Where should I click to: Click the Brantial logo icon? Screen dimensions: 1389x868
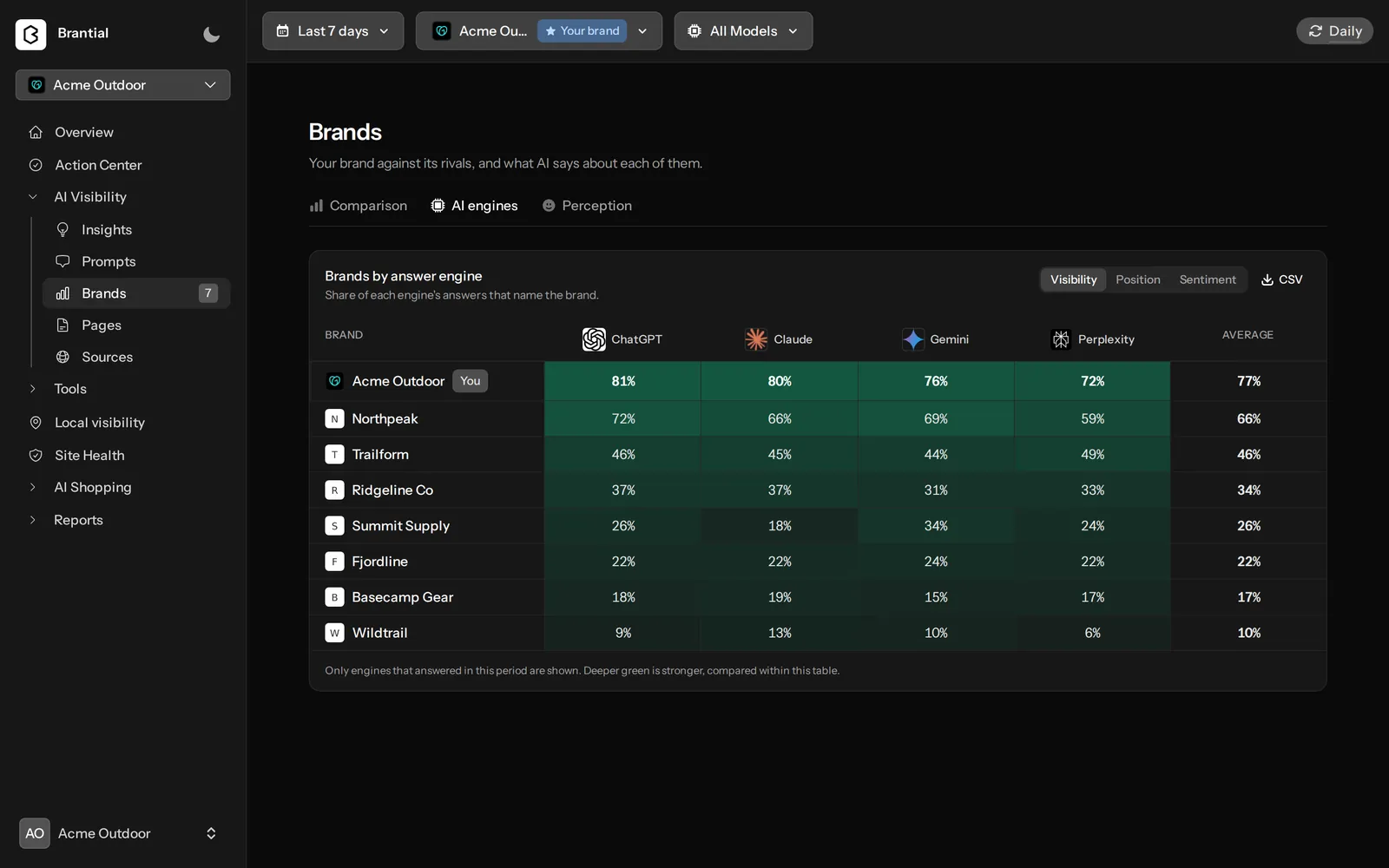pyautogui.click(x=31, y=34)
